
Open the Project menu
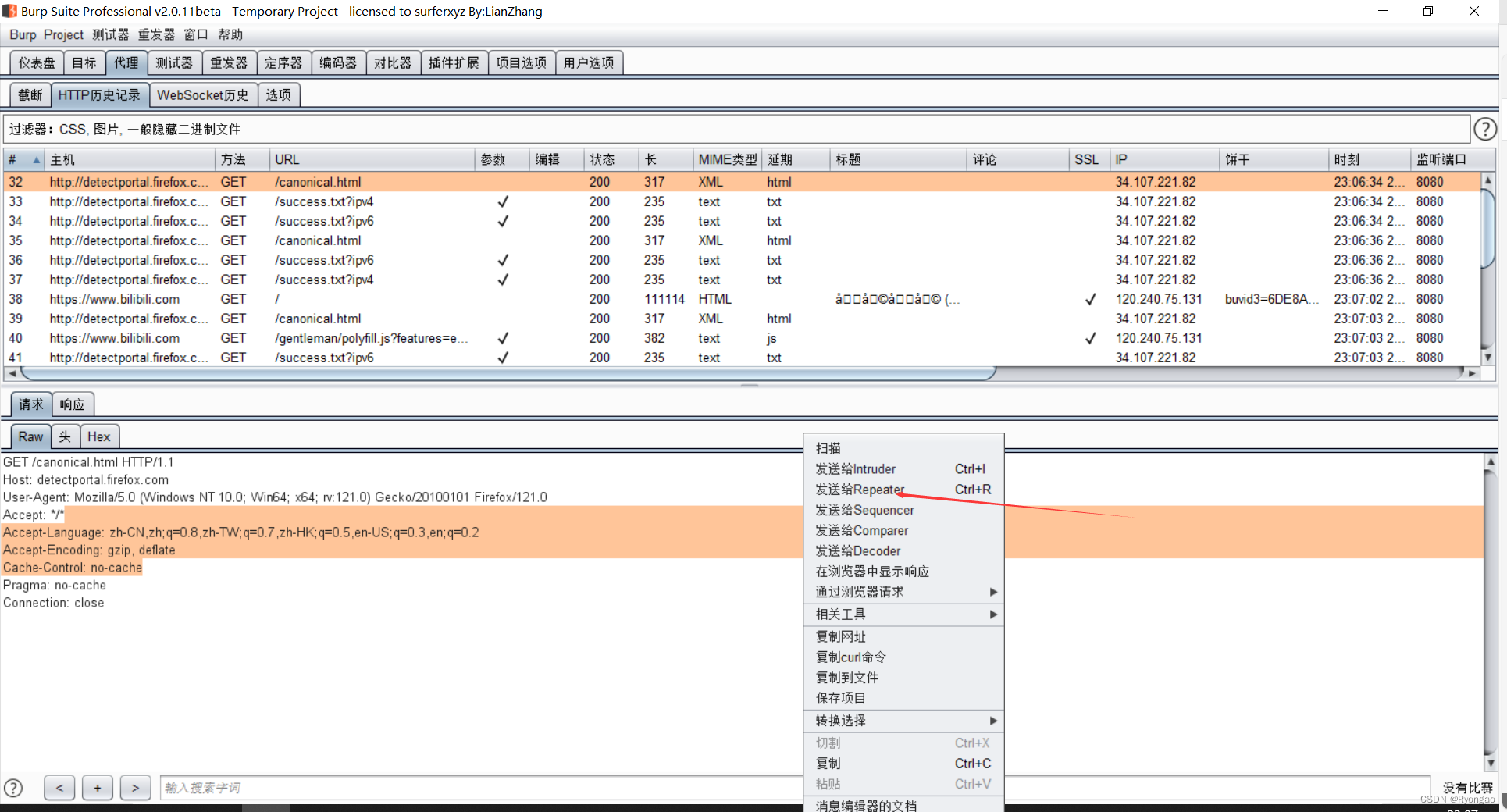tap(63, 35)
